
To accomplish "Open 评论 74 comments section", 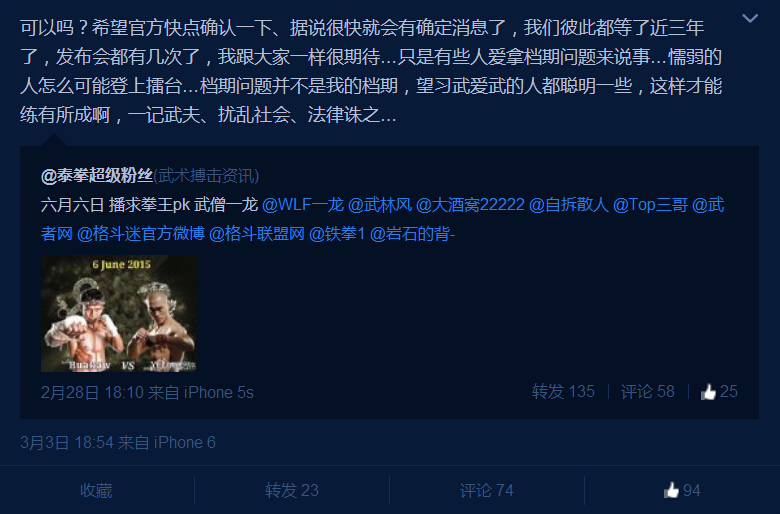I will coord(487,491).
